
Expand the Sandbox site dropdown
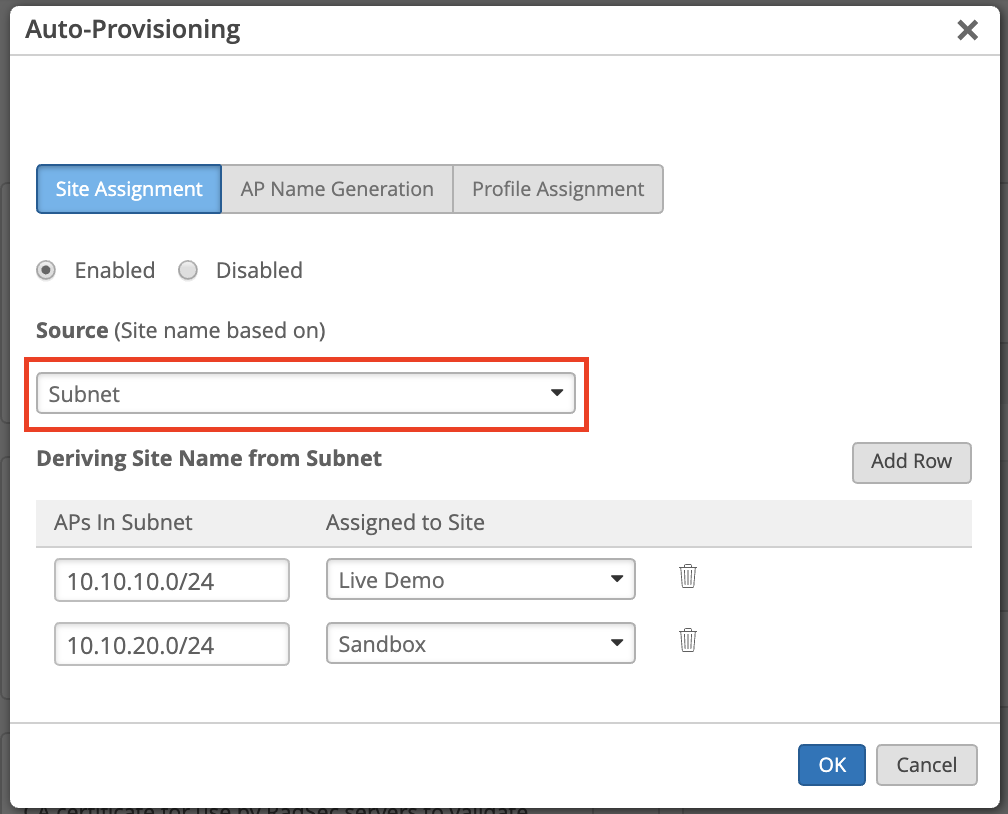[x=480, y=644]
